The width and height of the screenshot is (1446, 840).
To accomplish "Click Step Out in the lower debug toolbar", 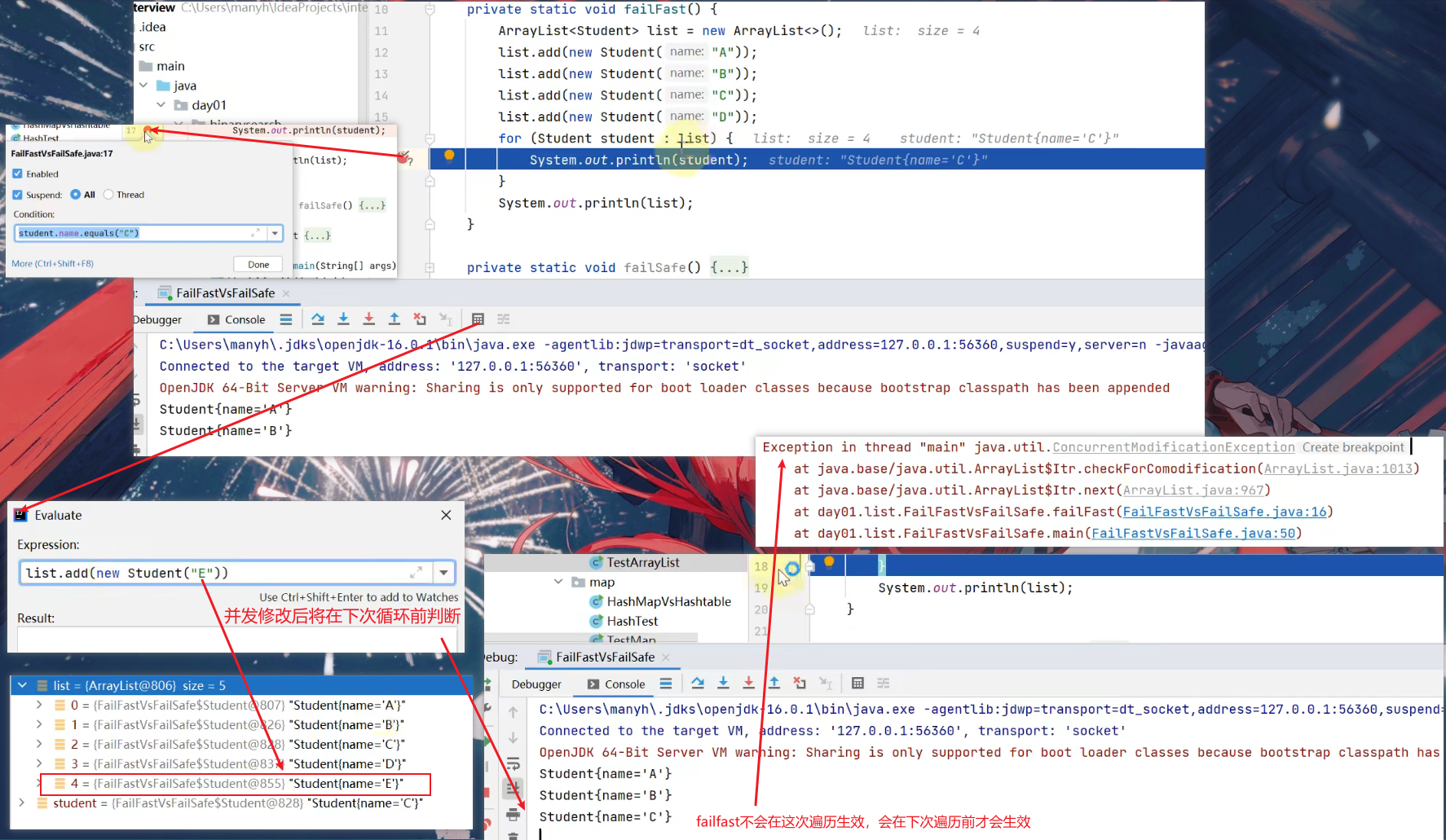I will coord(774,684).
